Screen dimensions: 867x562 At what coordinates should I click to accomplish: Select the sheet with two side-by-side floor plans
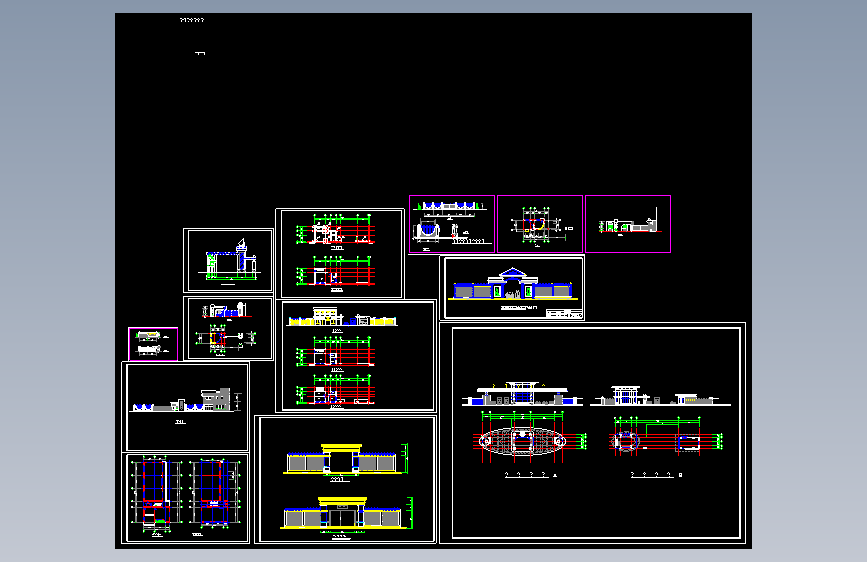186,498
